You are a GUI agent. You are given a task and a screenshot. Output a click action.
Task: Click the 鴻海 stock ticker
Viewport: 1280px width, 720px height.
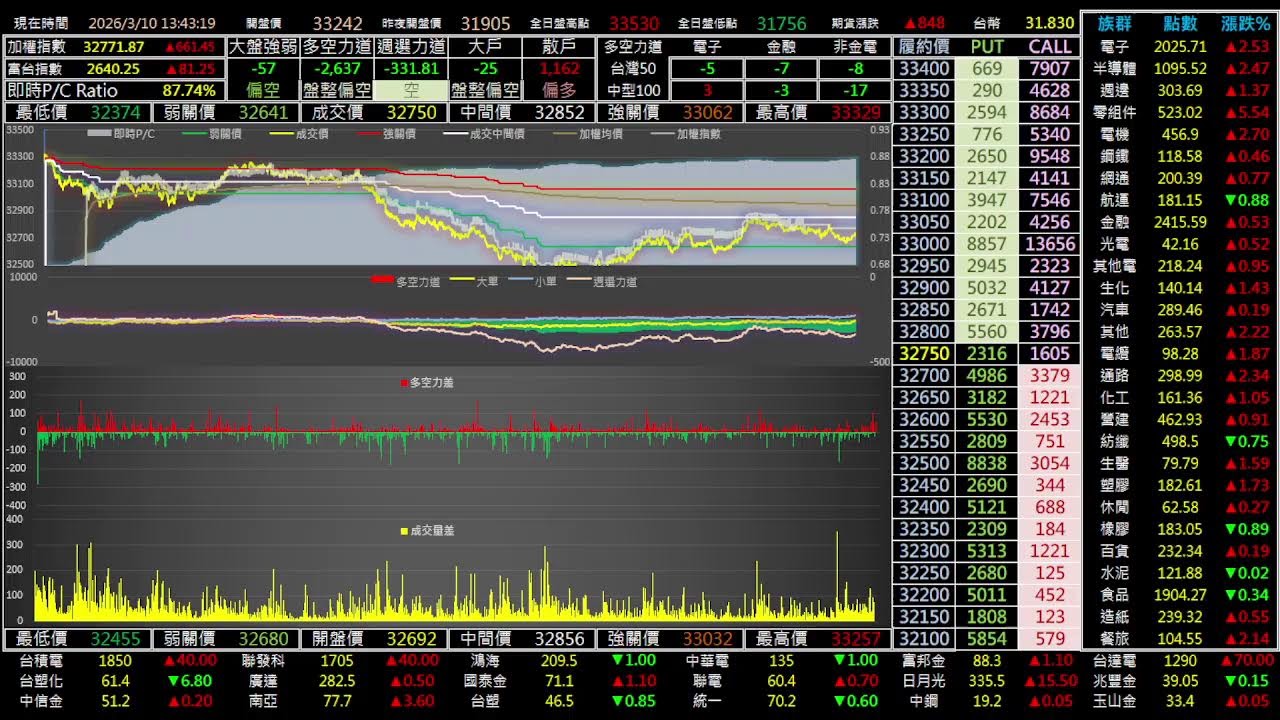coord(485,660)
